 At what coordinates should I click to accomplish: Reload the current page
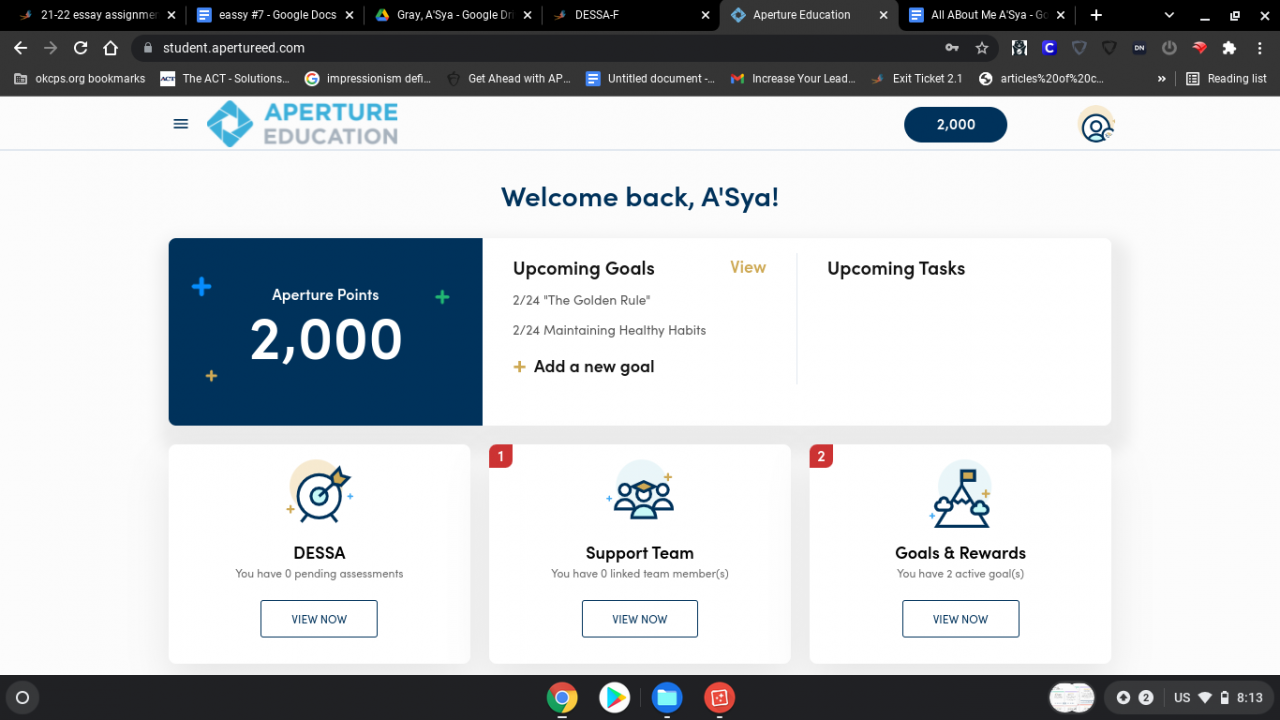coord(81,48)
